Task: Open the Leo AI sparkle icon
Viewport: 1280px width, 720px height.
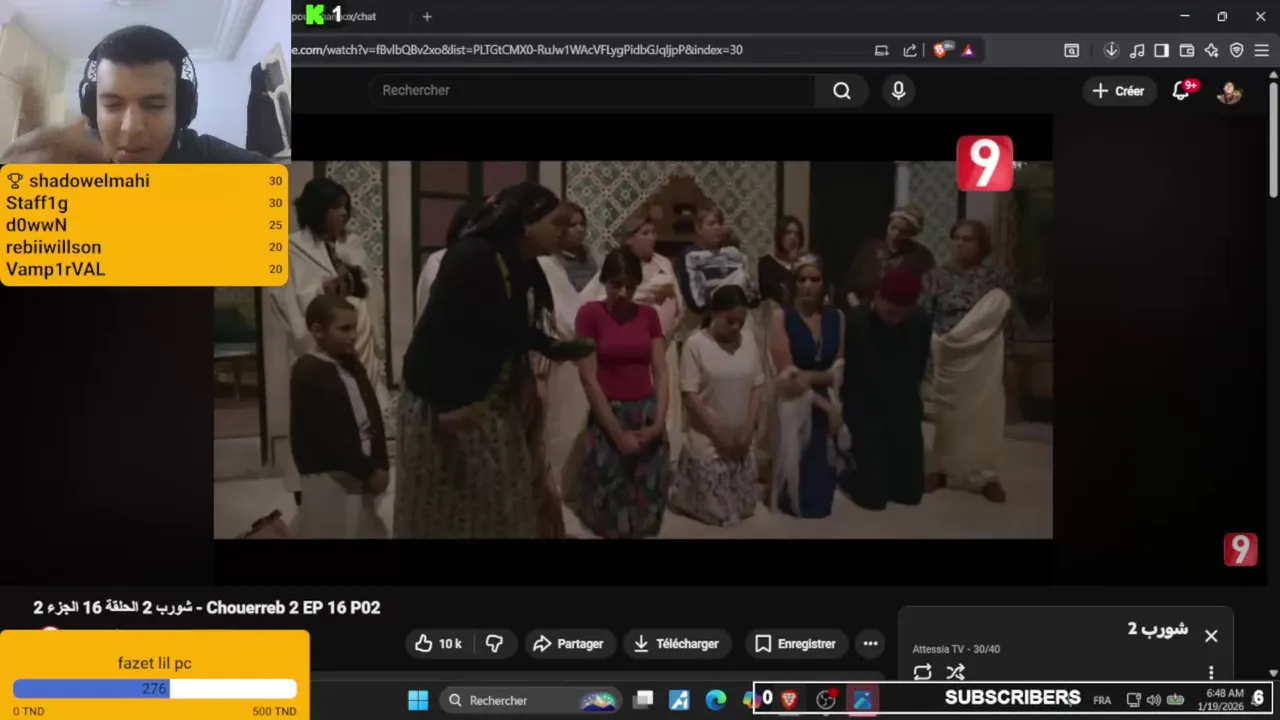Action: point(1211,50)
